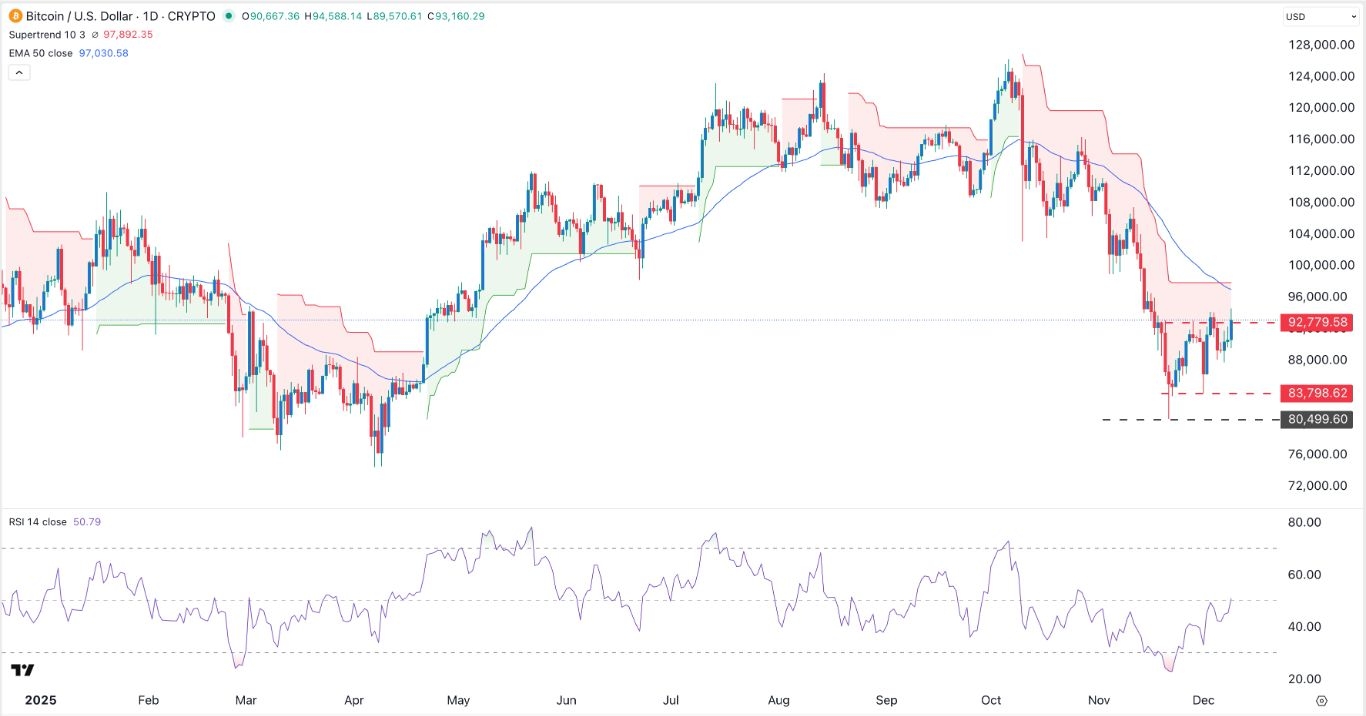Image resolution: width=1366 pixels, height=716 pixels.
Task: Click the Bitcoin coin logo icon
Action: click(x=14, y=16)
